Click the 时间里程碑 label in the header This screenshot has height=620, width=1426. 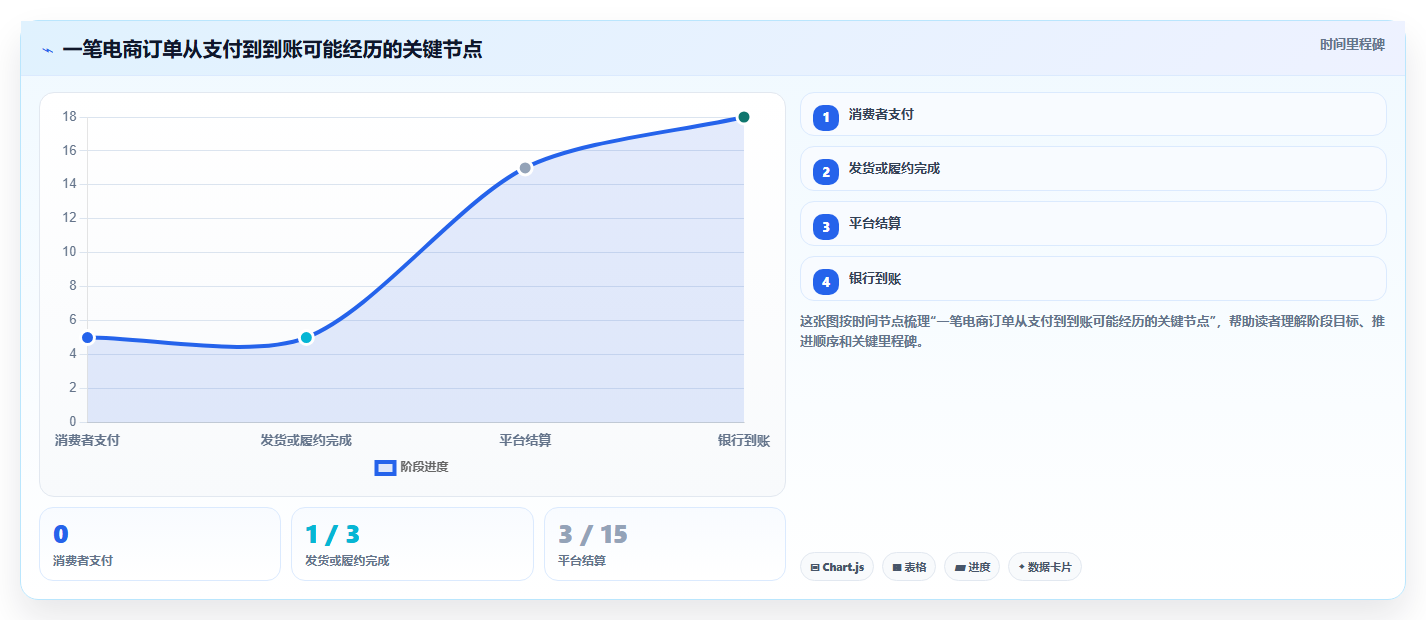click(x=1352, y=44)
